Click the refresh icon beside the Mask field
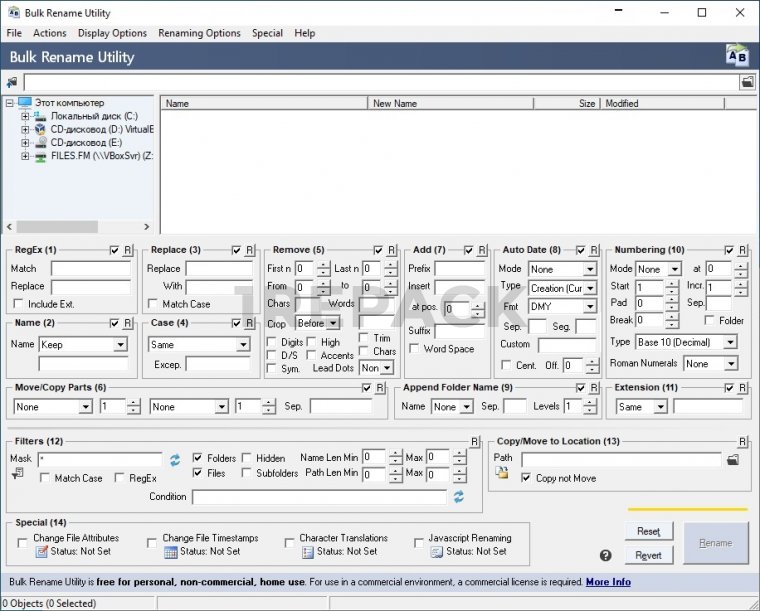 (x=175, y=459)
